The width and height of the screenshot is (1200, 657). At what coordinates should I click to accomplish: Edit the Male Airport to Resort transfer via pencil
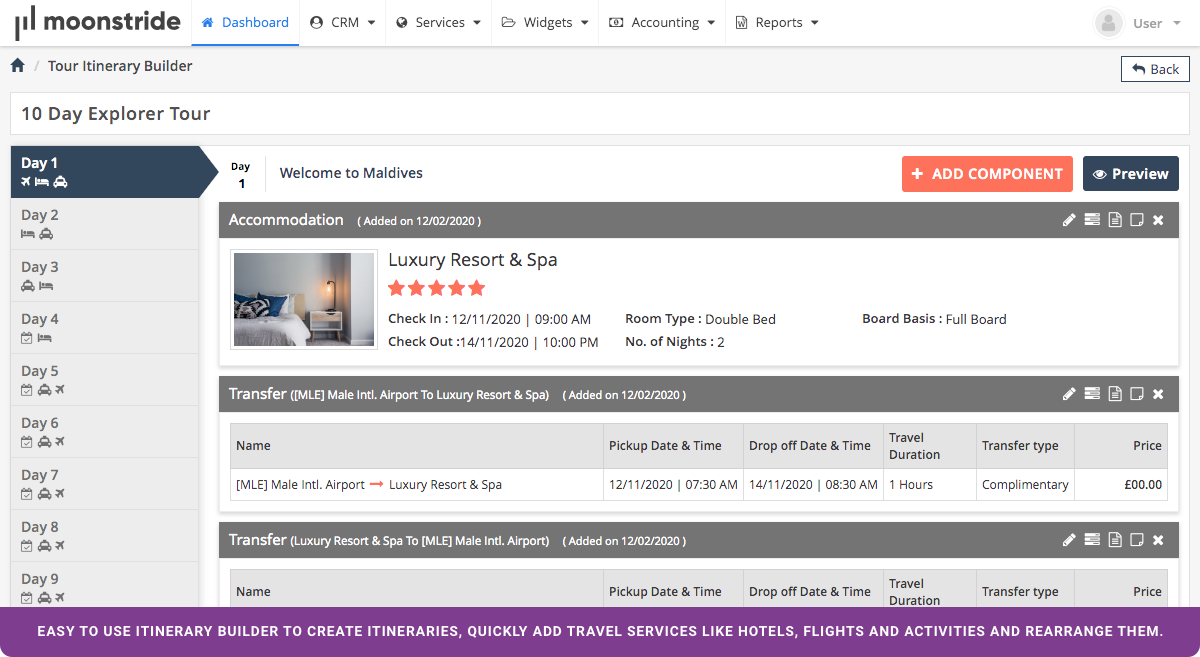tap(1069, 394)
